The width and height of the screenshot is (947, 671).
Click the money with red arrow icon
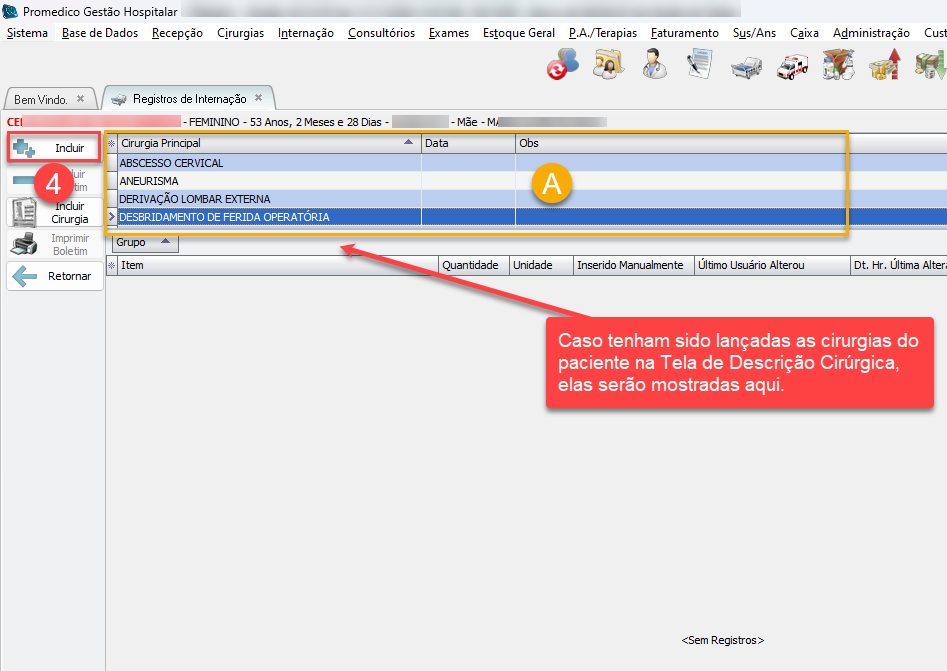point(883,65)
